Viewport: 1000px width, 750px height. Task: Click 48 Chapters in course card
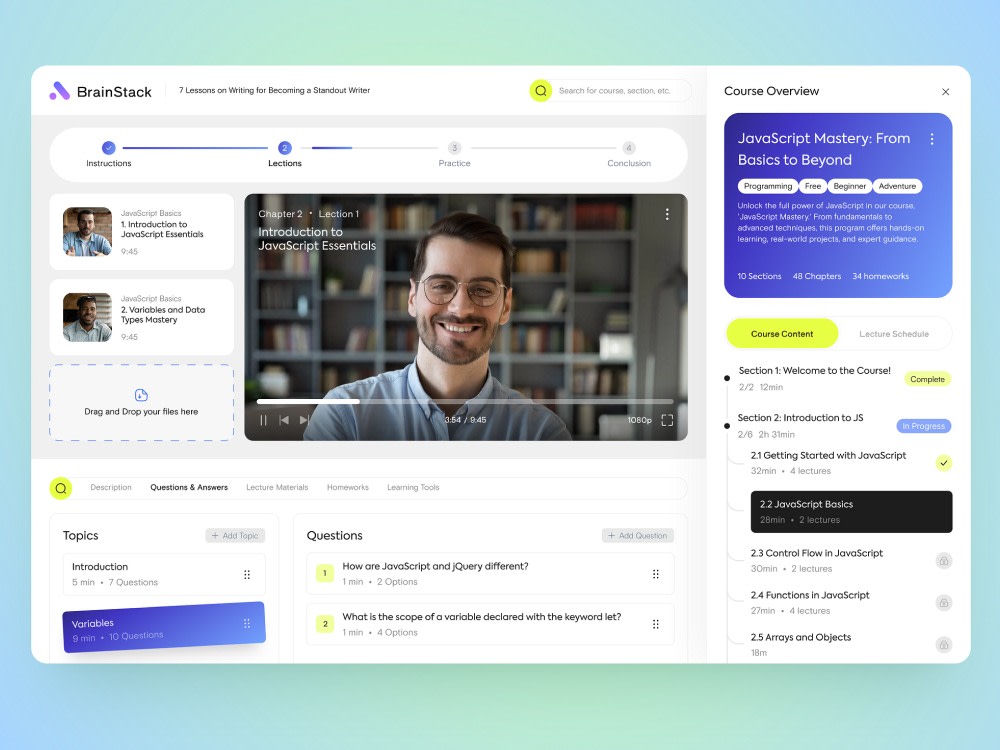816,276
